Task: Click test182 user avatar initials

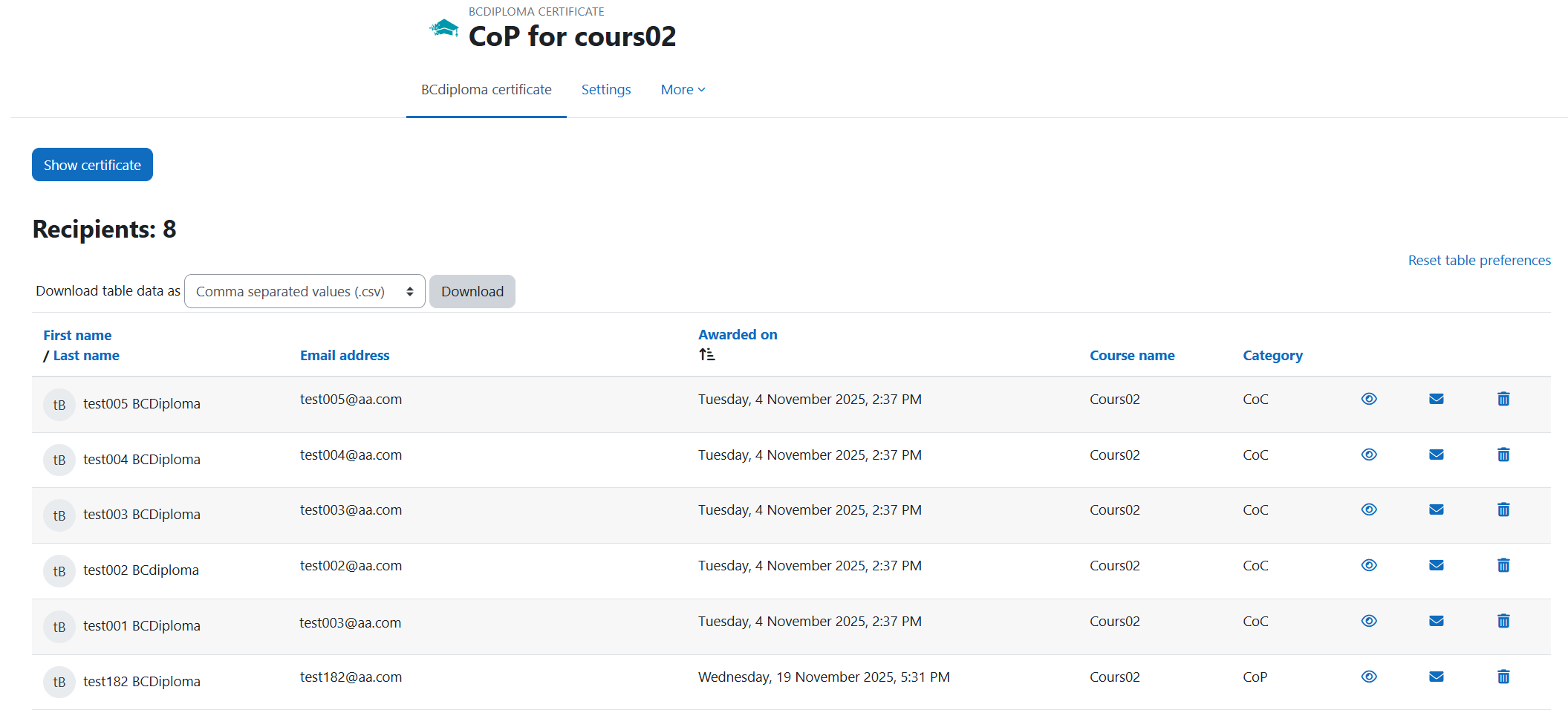Action: 59,682
